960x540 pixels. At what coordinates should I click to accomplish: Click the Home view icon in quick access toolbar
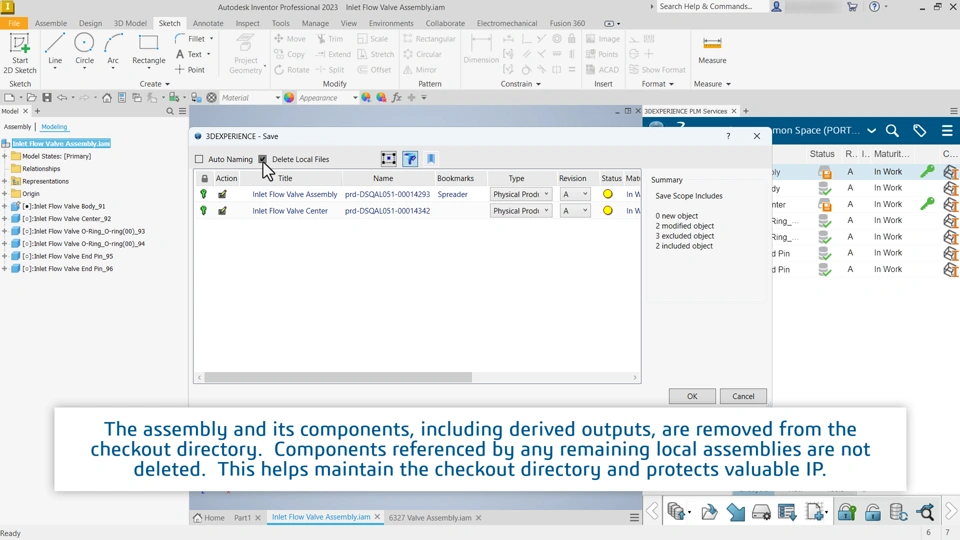click(107, 97)
